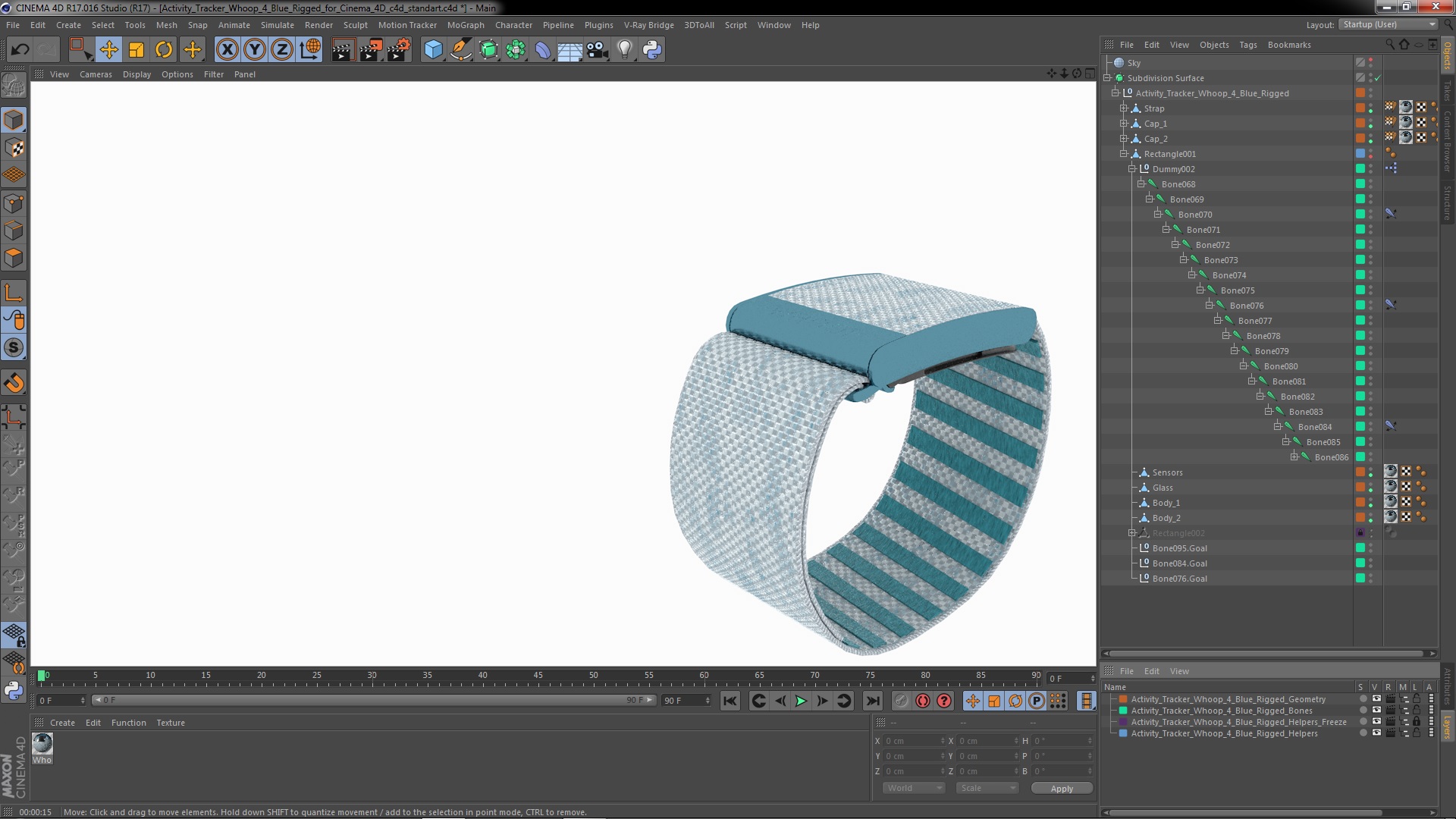Screen dimensions: 1456x819
Task: Open the Python script icon
Action: (652, 50)
